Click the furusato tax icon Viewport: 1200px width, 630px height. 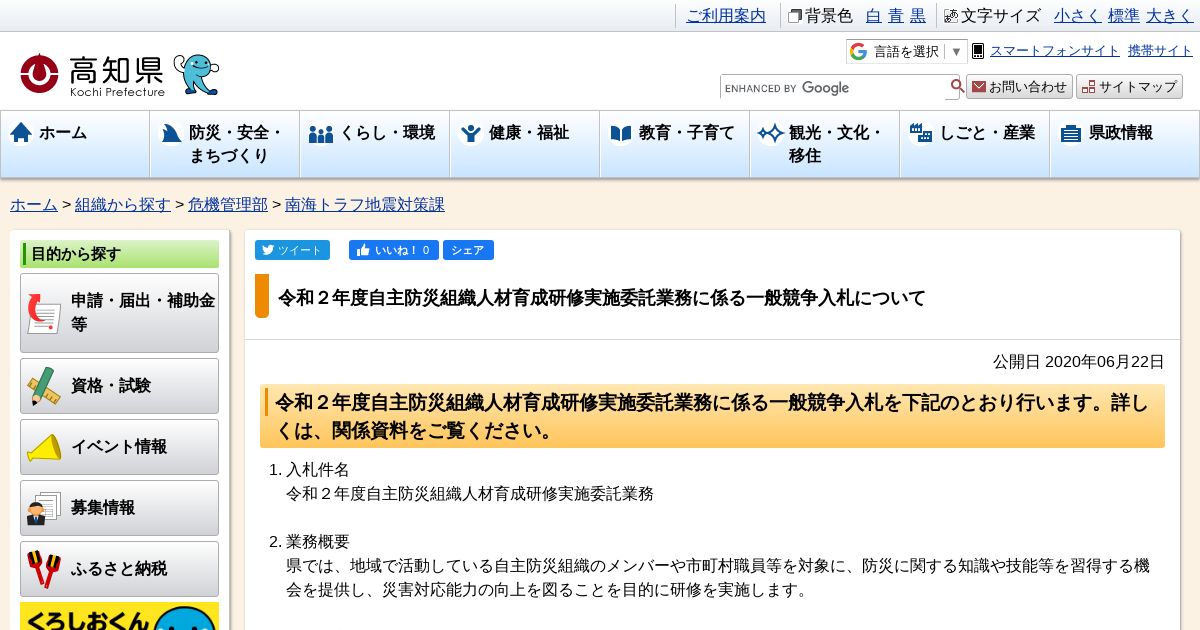click(x=44, y=569)
